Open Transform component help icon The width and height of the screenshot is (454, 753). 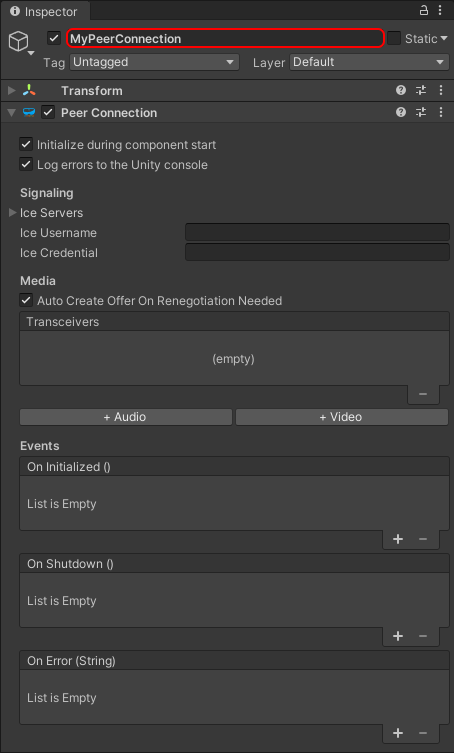tap(401, 90)
